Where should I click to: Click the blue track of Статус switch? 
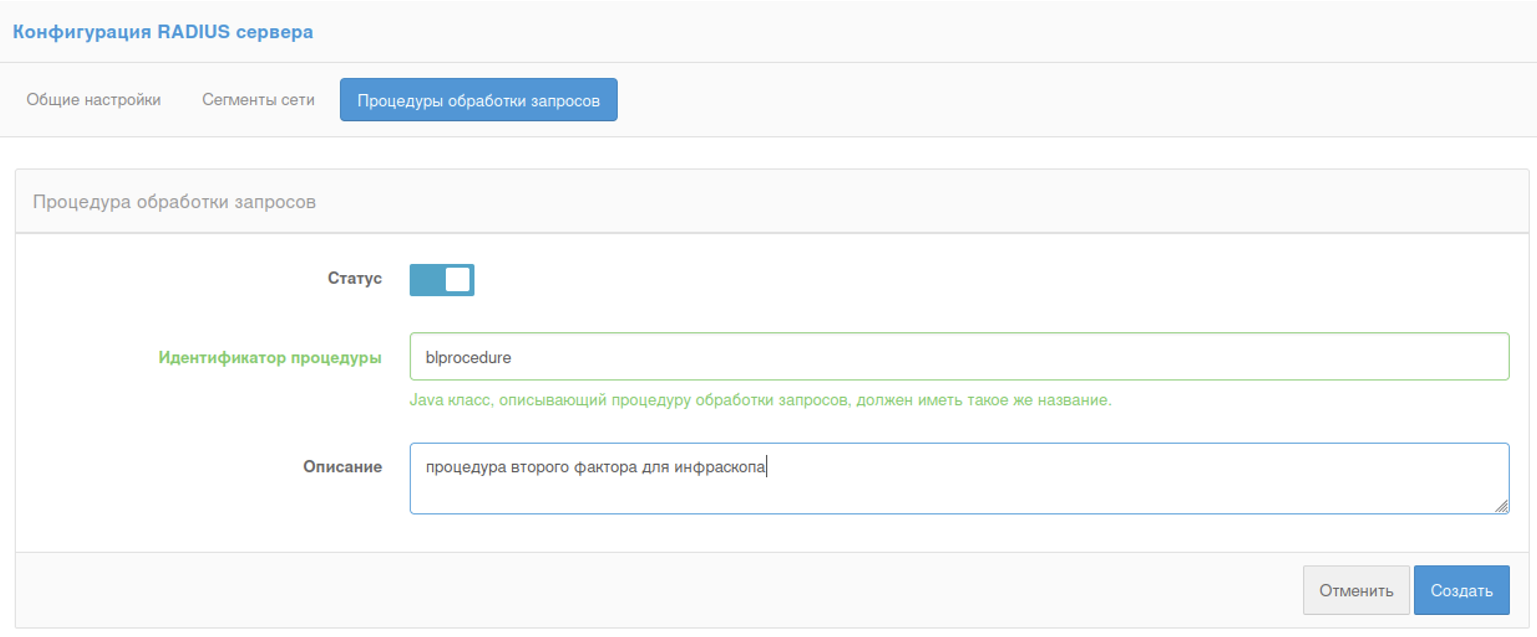point(426,280)
